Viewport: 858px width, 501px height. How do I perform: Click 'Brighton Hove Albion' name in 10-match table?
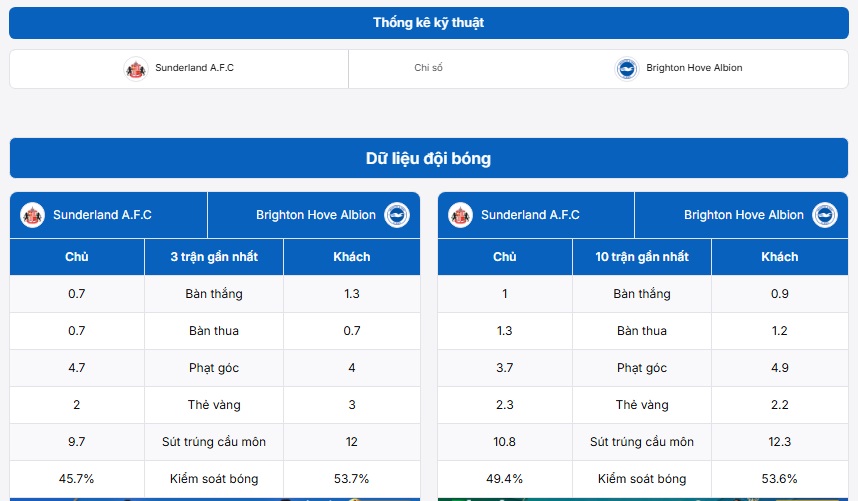(x=744, y=215)
